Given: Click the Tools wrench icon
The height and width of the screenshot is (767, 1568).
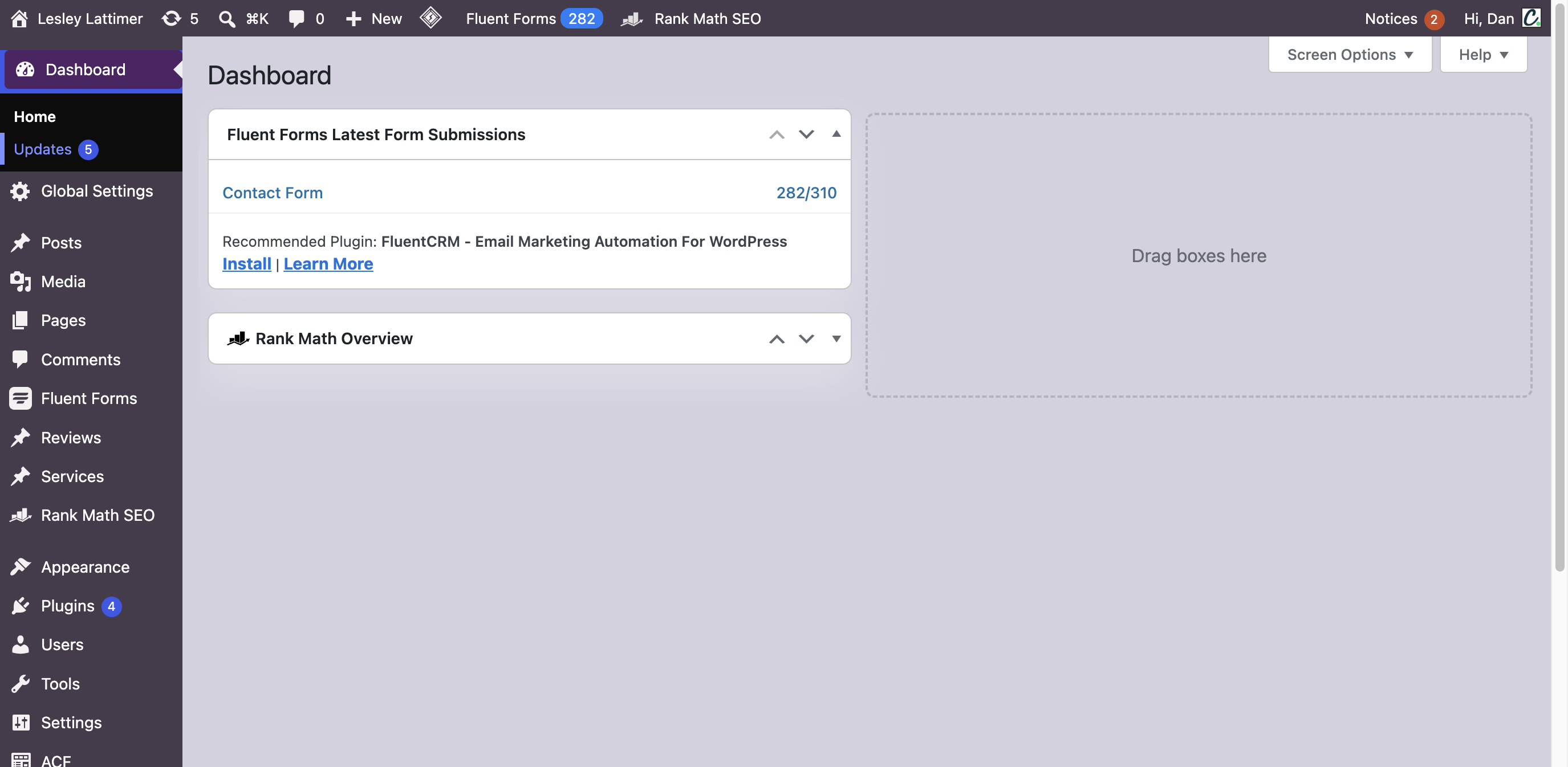Looking at the screenshot, I should pyautogui.click(x=20, y=684).
